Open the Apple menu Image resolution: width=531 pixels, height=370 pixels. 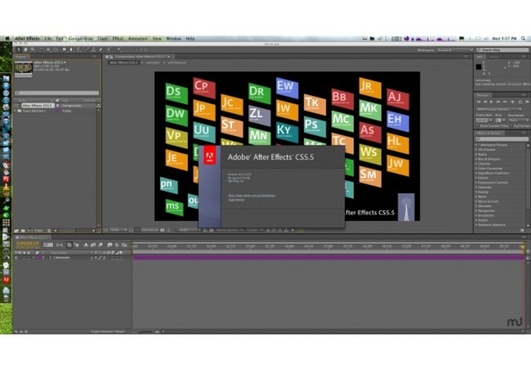coord(7,39)
